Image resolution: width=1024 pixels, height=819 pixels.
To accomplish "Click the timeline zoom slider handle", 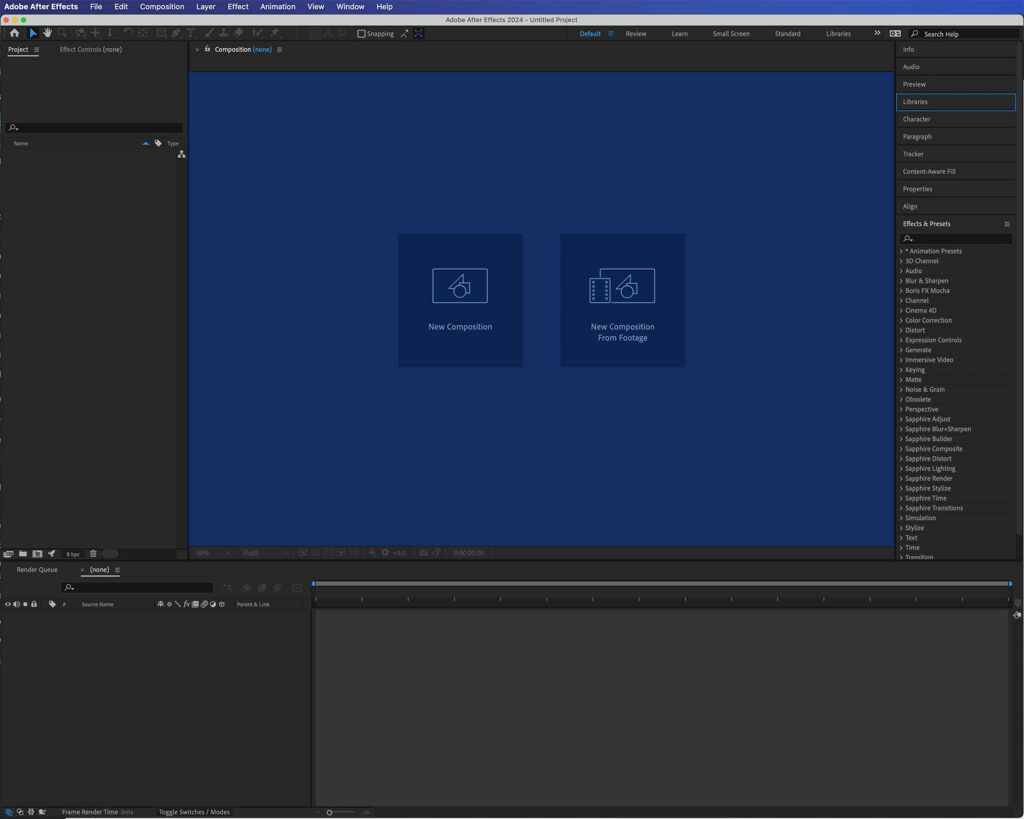I will coord(330,812).
